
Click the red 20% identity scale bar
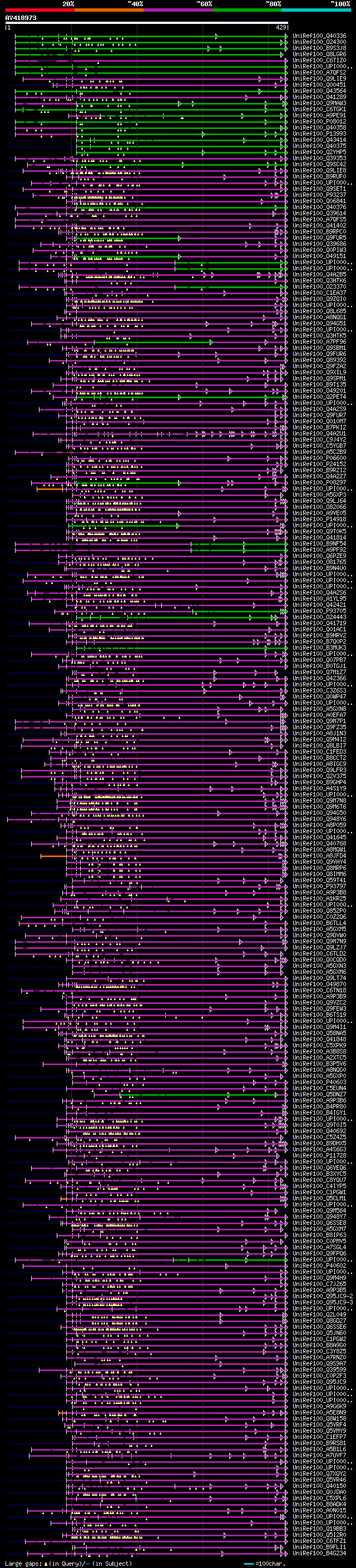click(x=39, y=10)
